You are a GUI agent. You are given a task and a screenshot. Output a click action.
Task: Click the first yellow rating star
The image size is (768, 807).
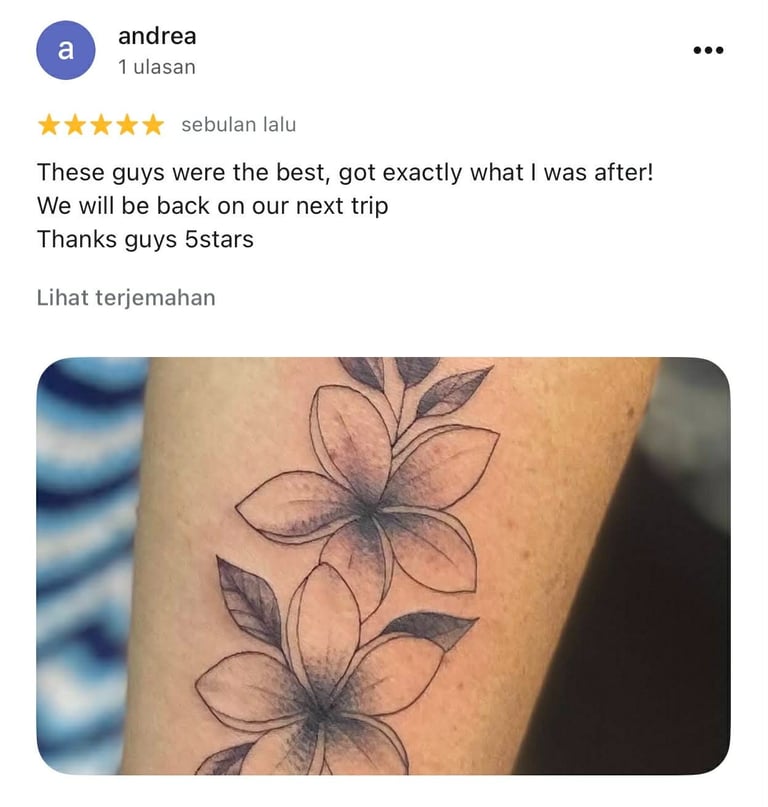click(x=49, y=125)
